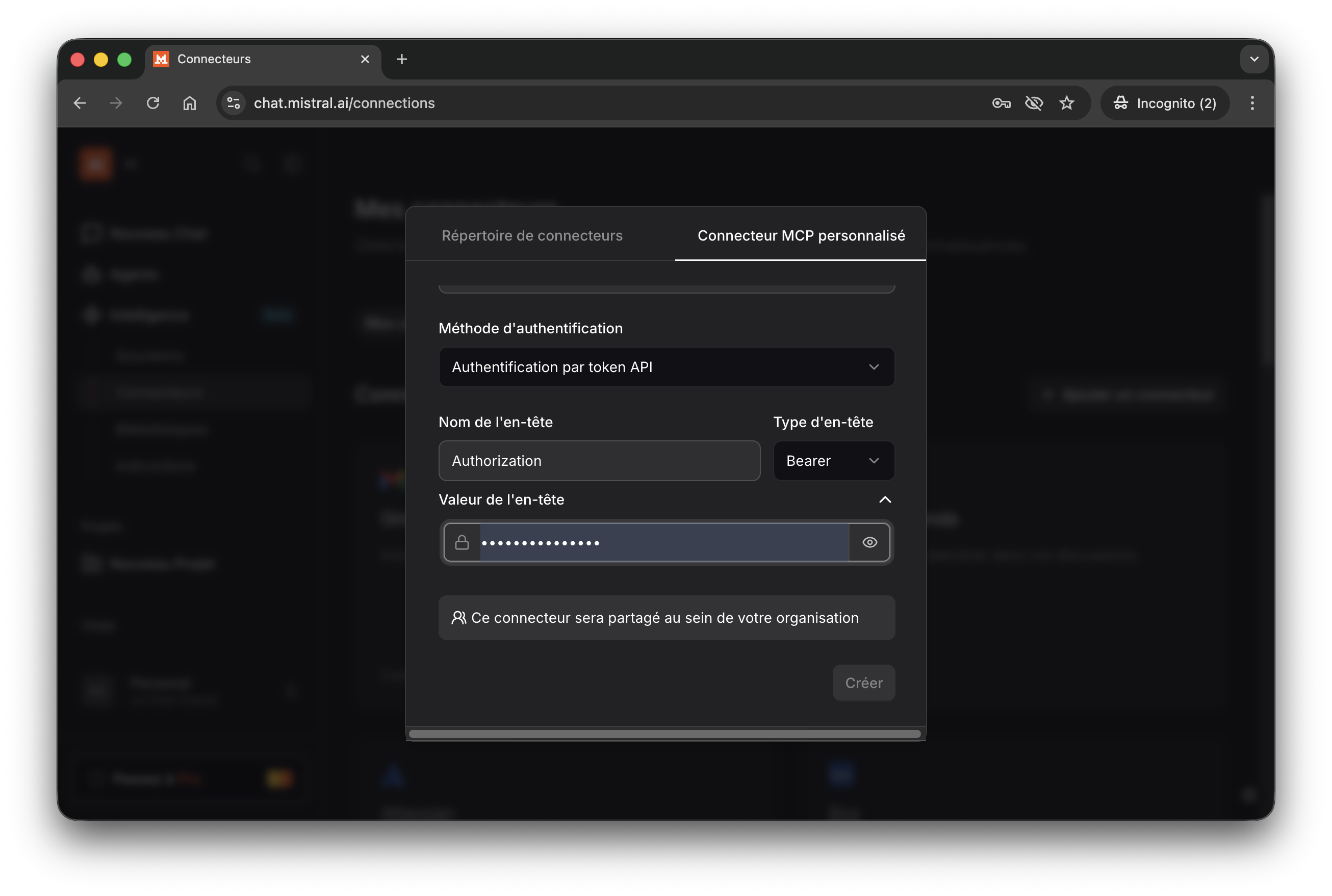The image size is (1332, 896).
Task: Reveal the hidden header value
Action: point(869,542)
